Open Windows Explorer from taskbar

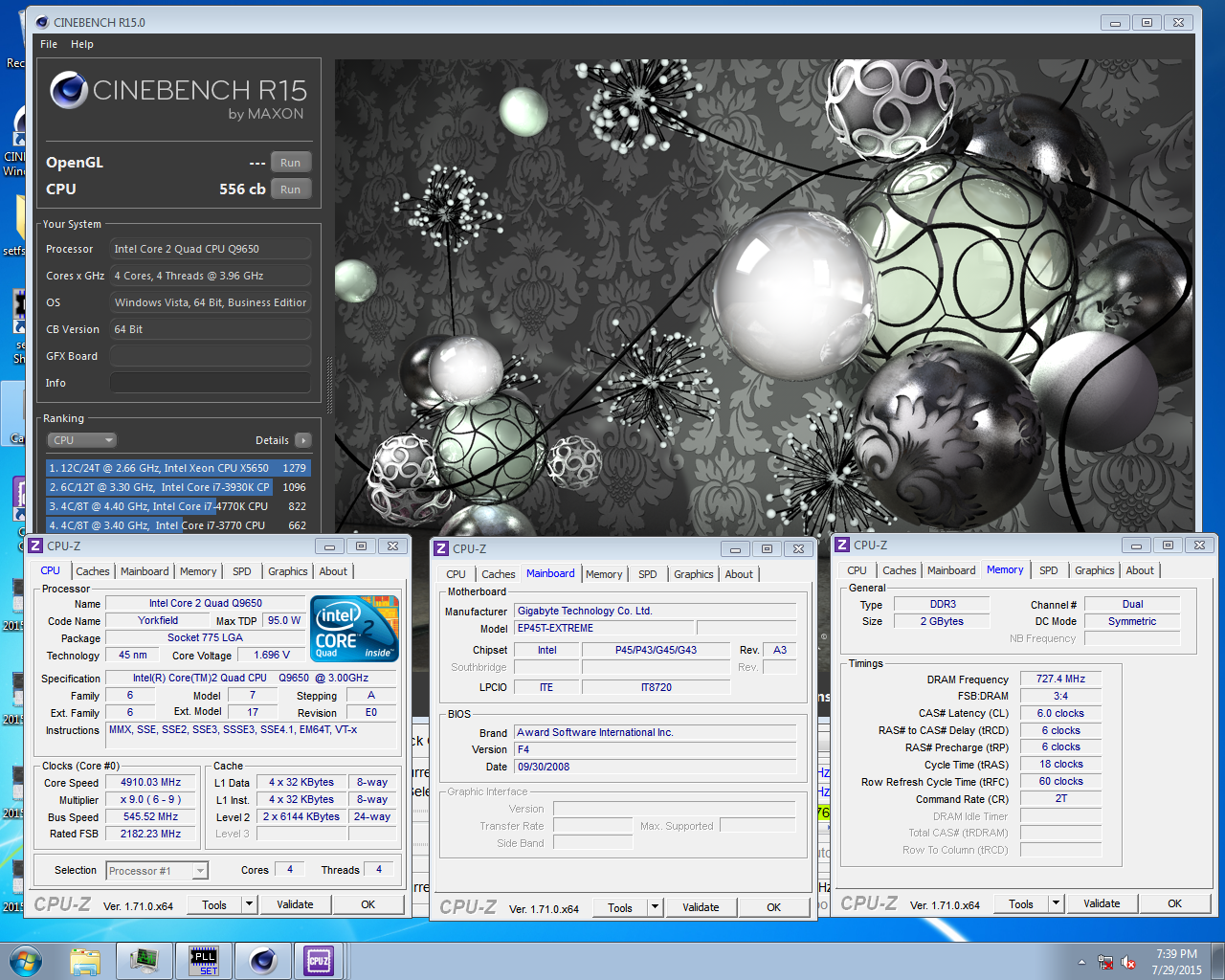85,960
